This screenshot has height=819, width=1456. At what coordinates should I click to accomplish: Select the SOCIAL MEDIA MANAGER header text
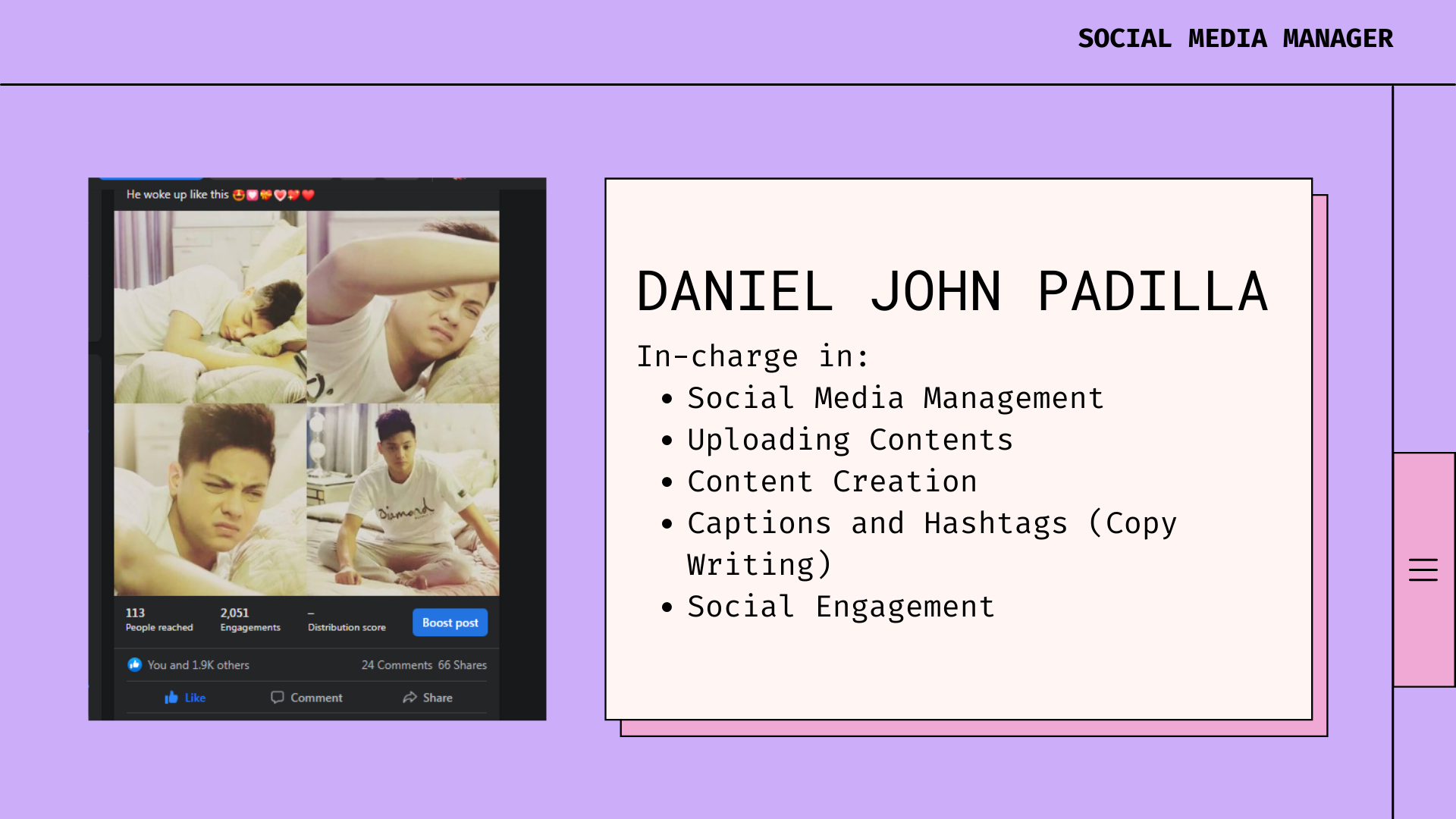click(x=1235, y=39)
